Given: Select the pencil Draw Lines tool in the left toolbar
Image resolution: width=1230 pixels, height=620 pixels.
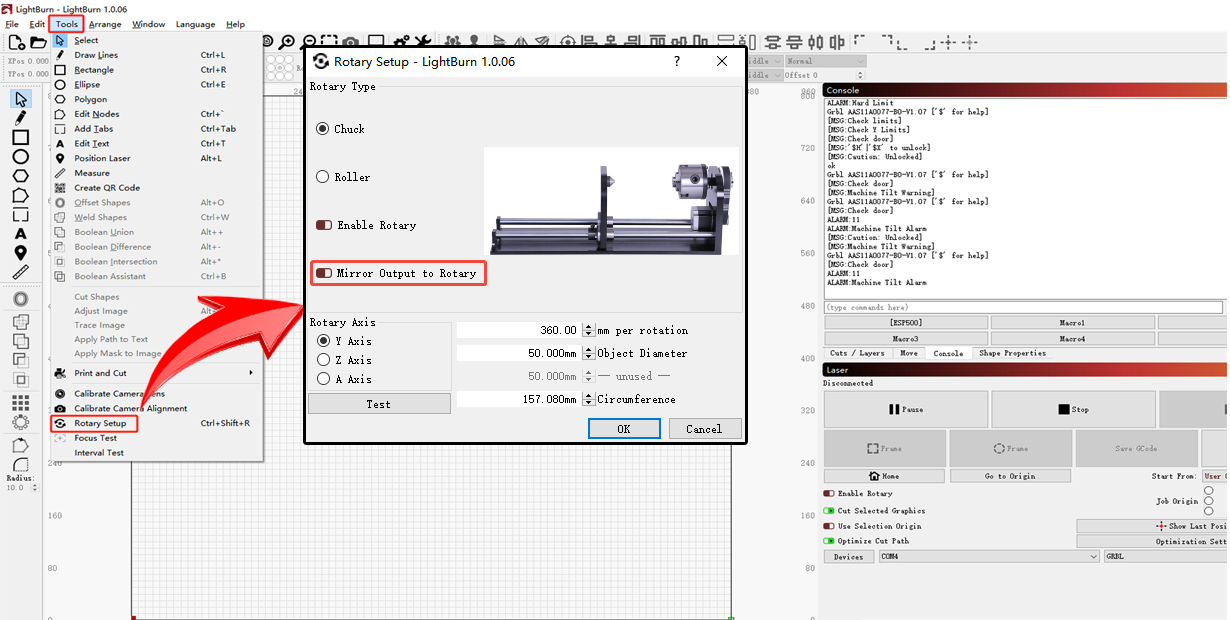Looking at the screenshot, I should point(21,118).
